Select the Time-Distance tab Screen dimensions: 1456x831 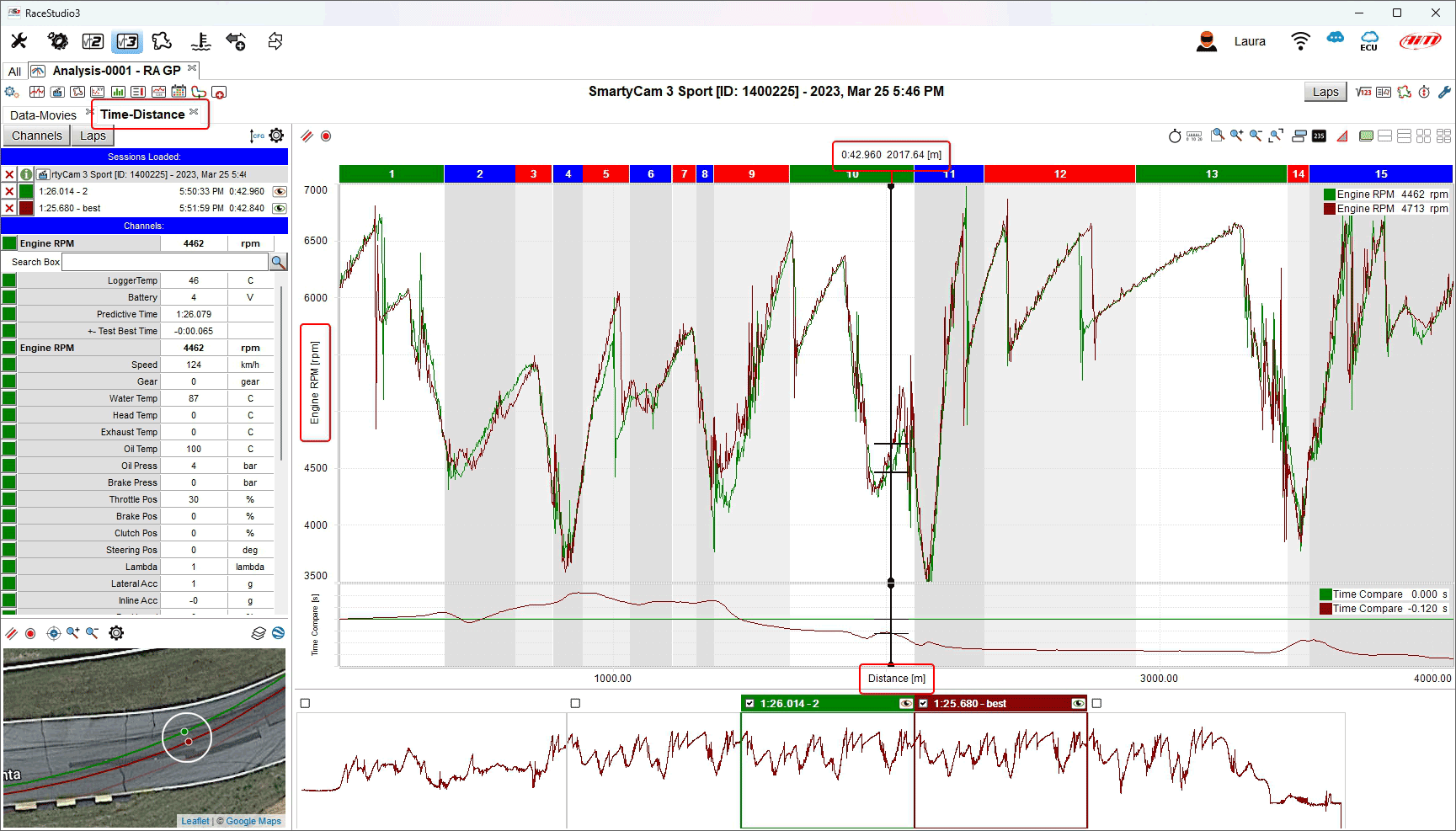(142, 115)
